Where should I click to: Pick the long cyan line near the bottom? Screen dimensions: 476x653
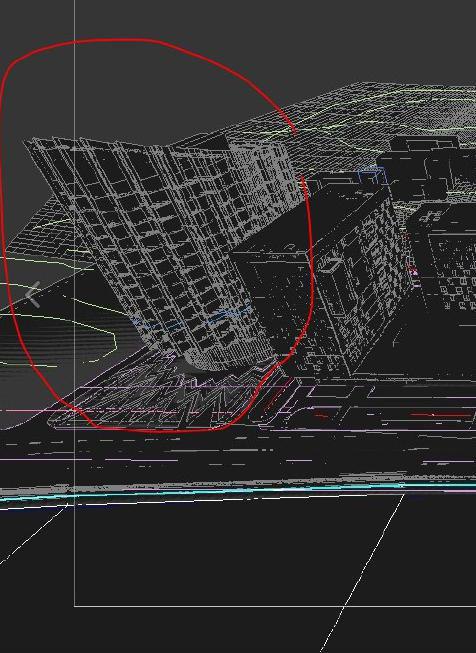click(x=238, y=490)
